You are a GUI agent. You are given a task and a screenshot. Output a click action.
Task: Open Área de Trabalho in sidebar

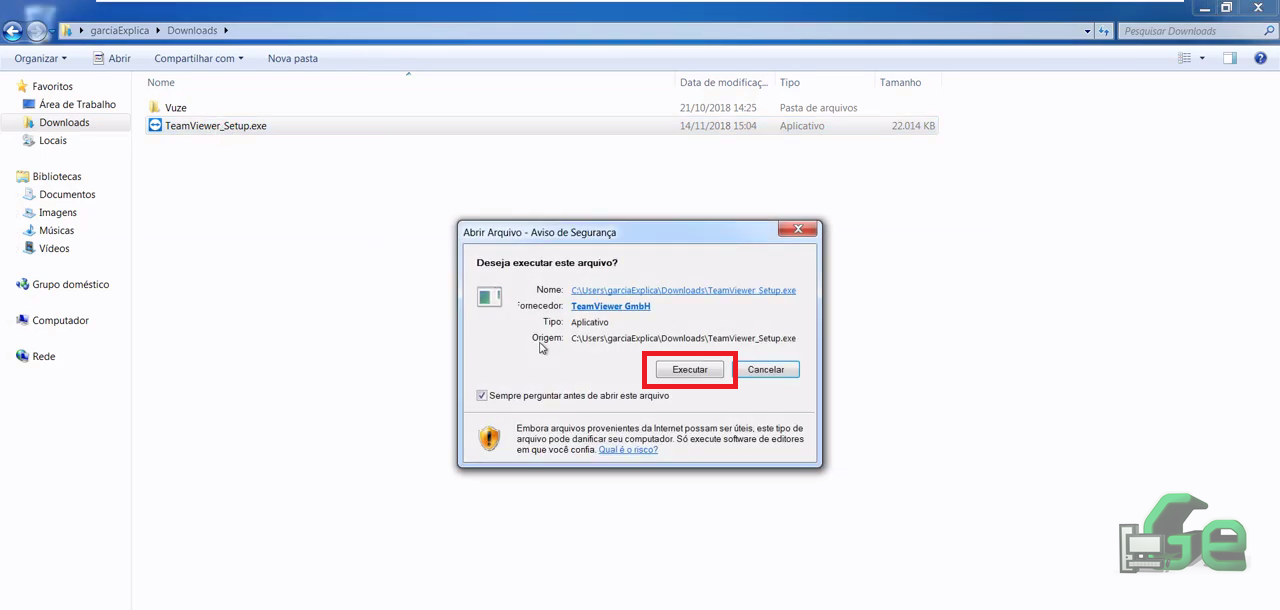tap(69, 104)
